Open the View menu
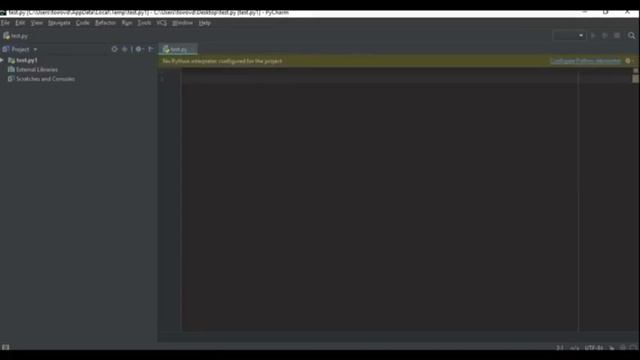The image size is (640, 360). (x=37, y=23)
